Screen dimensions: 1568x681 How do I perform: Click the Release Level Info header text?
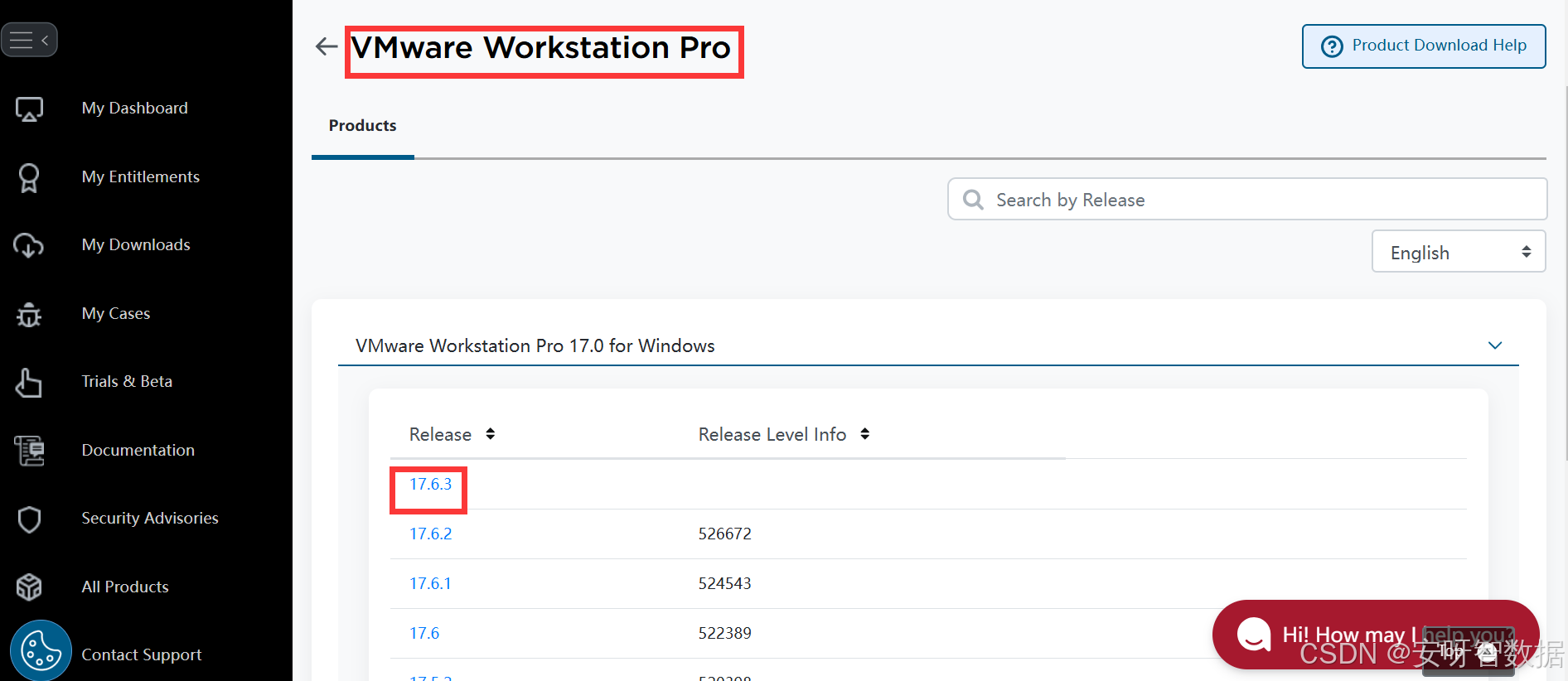tap(772, 435)
